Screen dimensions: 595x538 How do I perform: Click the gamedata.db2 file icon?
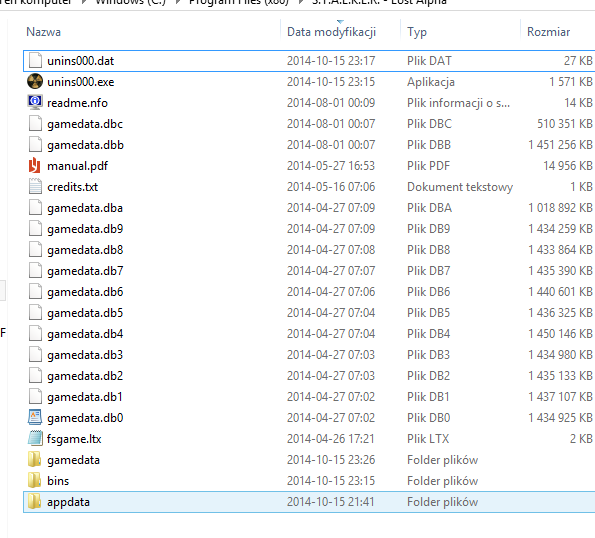tap(35, 376)
